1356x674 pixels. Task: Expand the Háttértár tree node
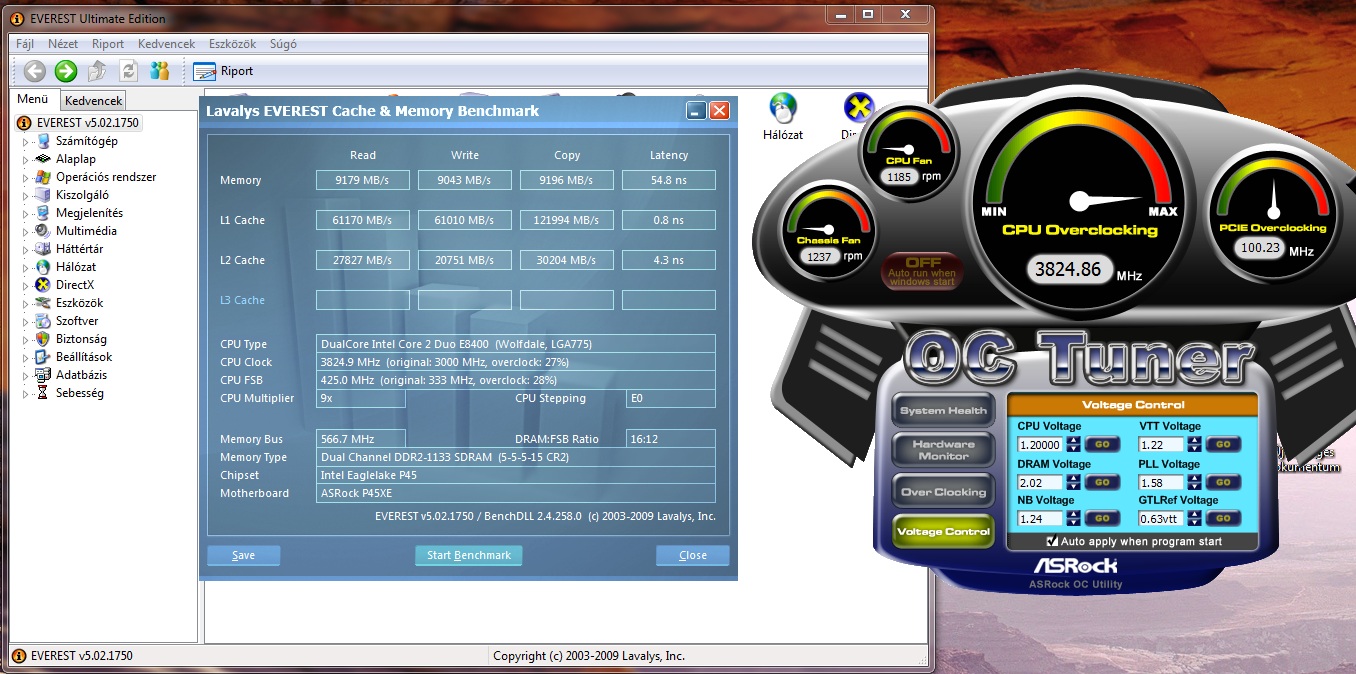26,249
